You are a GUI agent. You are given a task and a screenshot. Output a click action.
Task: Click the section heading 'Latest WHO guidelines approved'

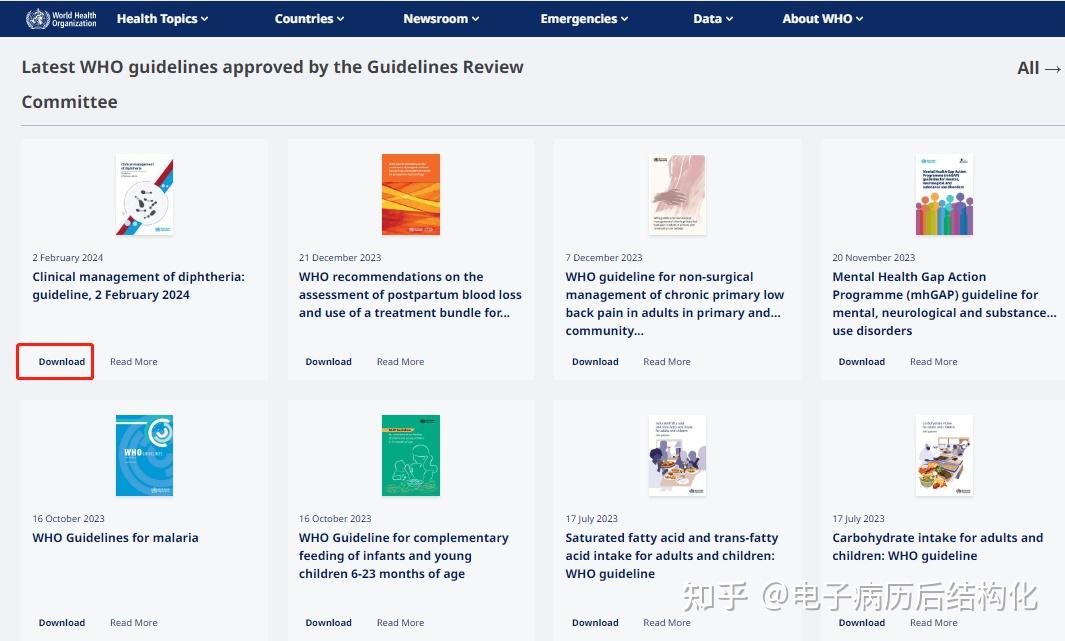pos(272,84)
